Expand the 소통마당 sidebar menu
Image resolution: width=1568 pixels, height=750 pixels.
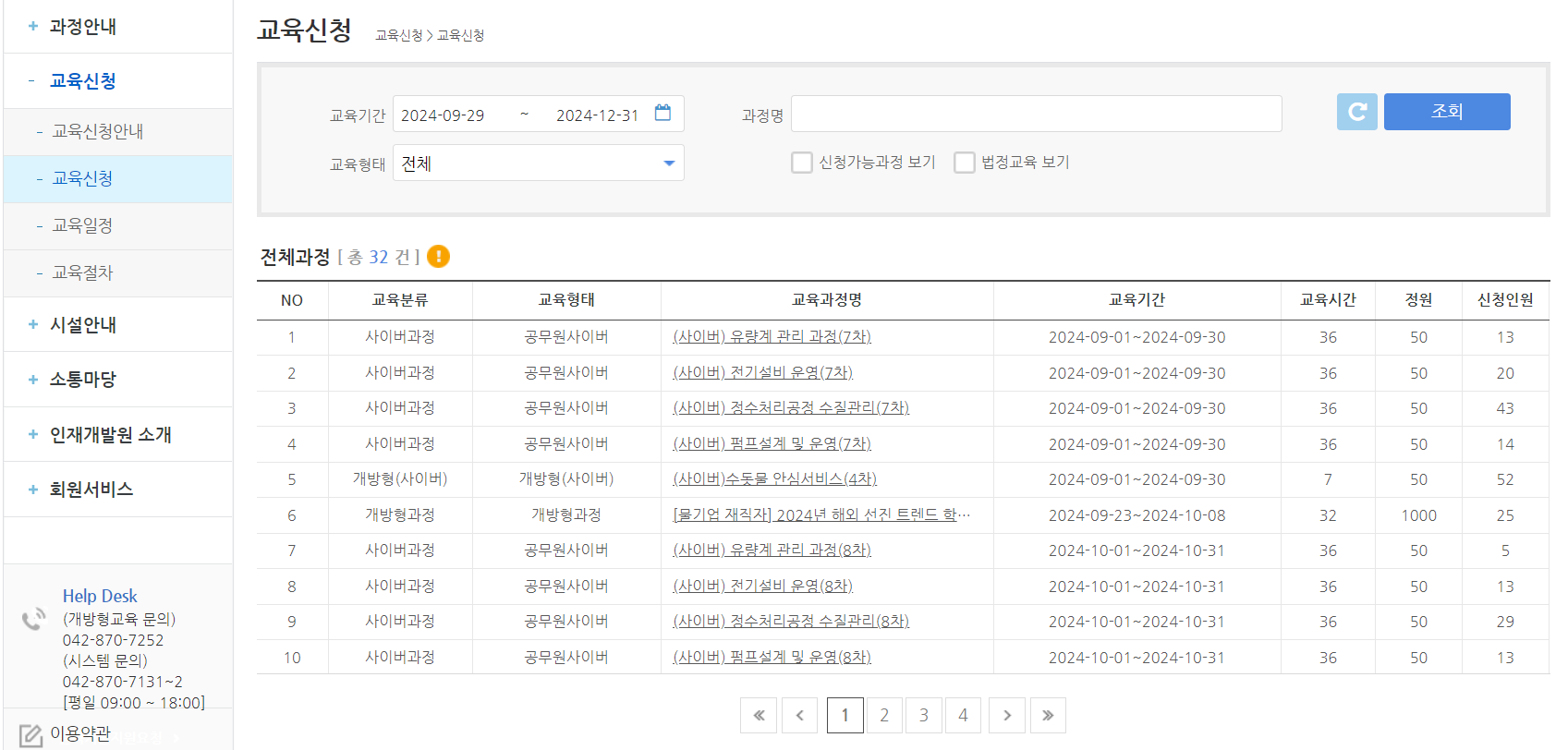click(x=118, y=380)
